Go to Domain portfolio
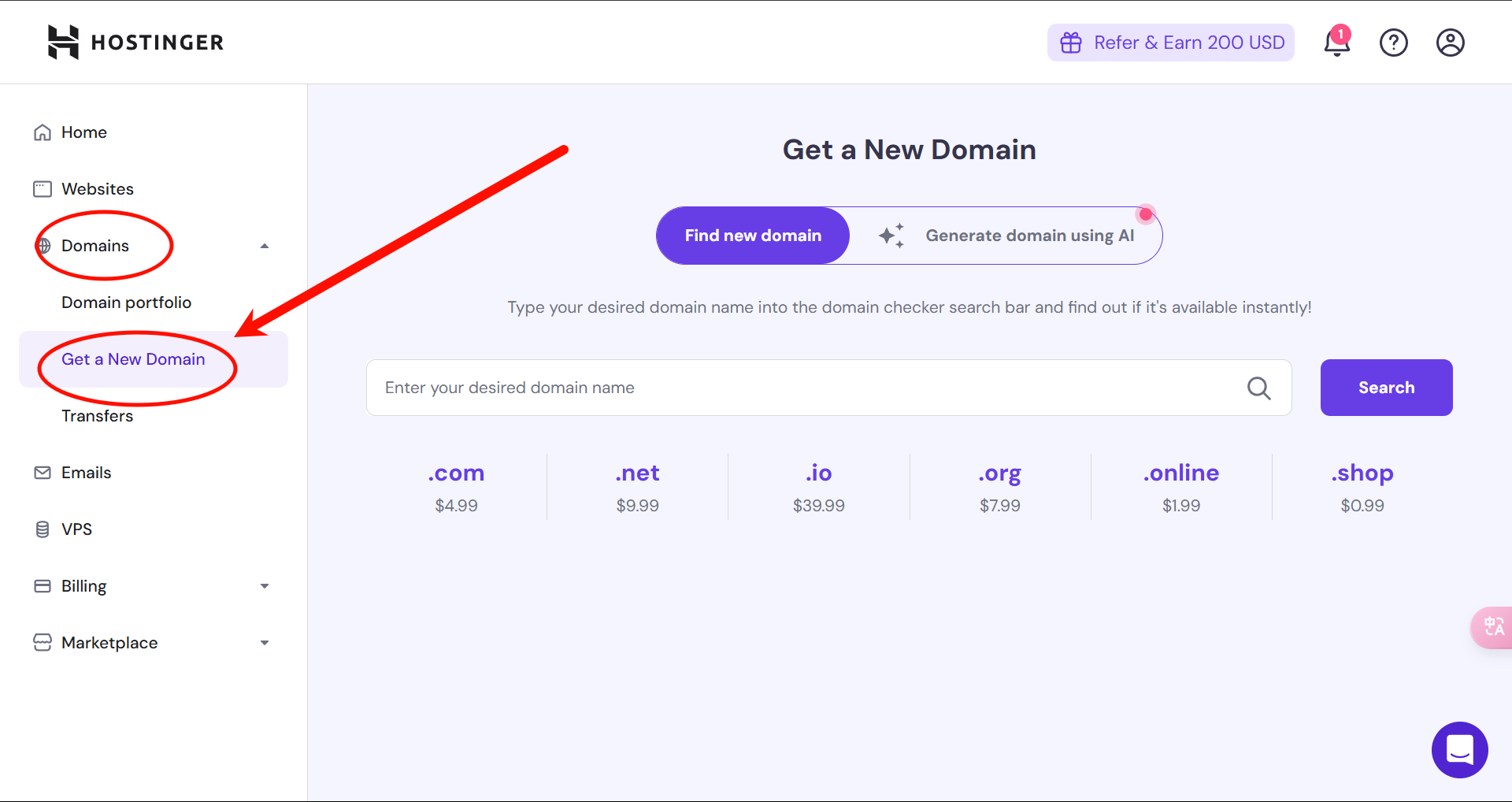The width and height of the screenshot is (1512, 802). click(x=126, y=303)
